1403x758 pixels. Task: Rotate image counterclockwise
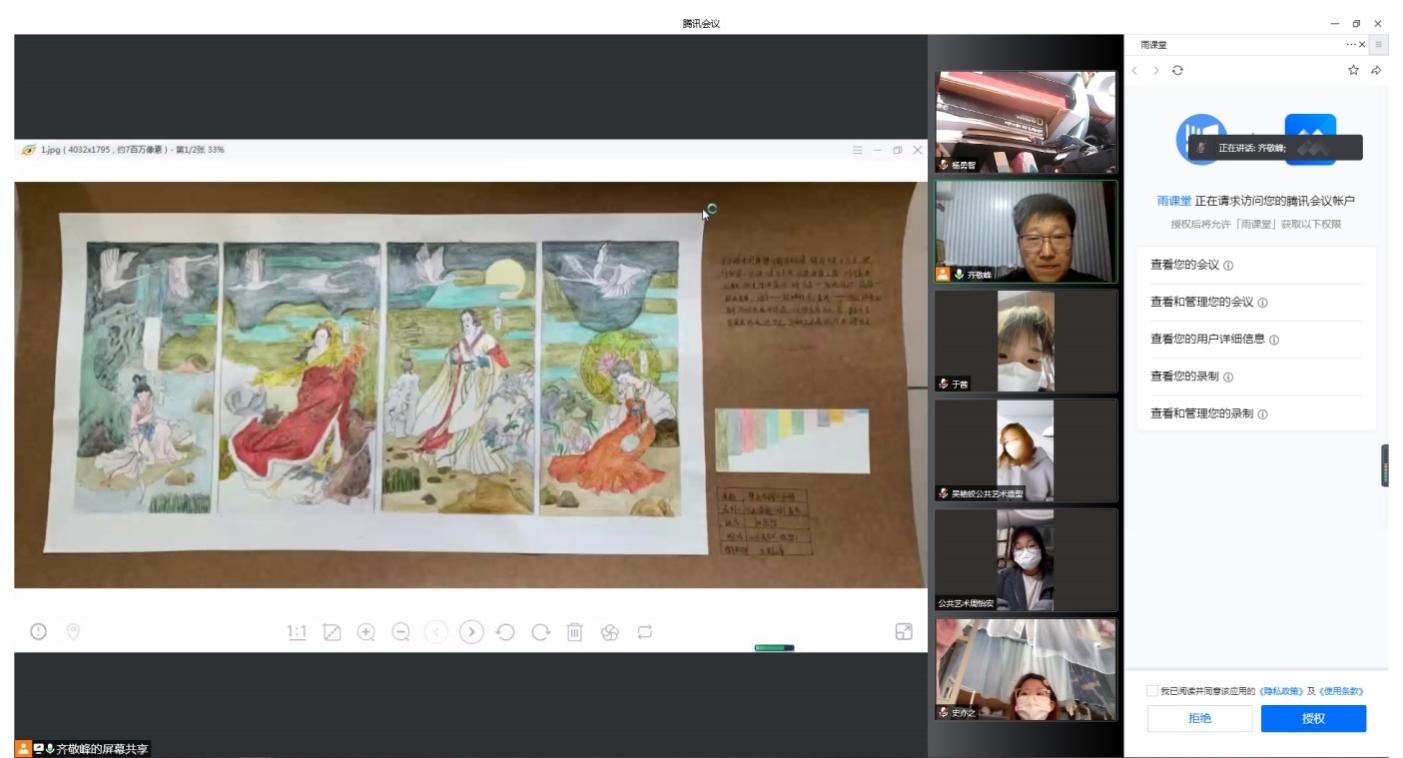click(506, 631)
